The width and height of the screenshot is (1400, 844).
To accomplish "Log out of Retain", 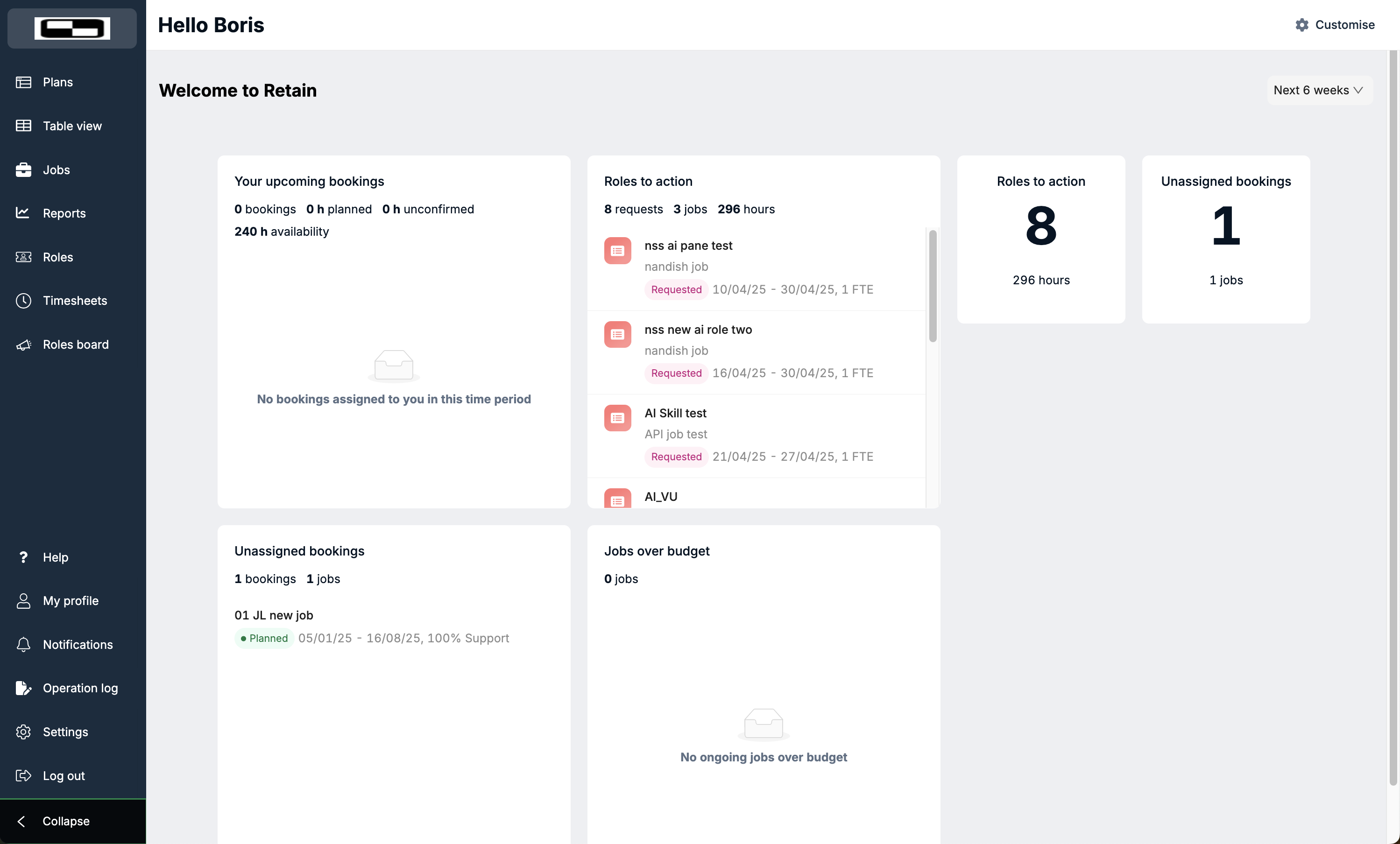I will coord(64,775).
